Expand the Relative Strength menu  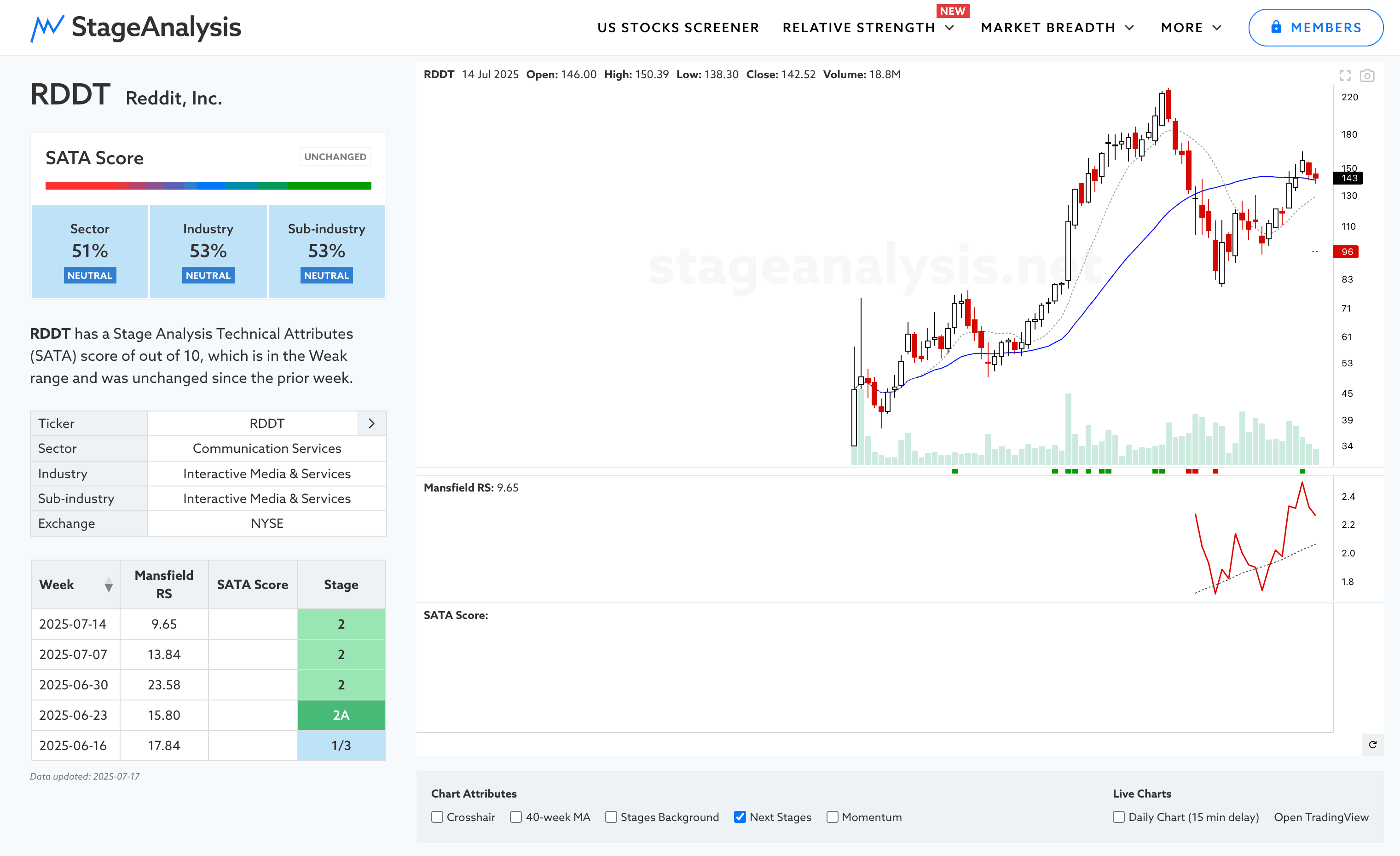[868, 27]
